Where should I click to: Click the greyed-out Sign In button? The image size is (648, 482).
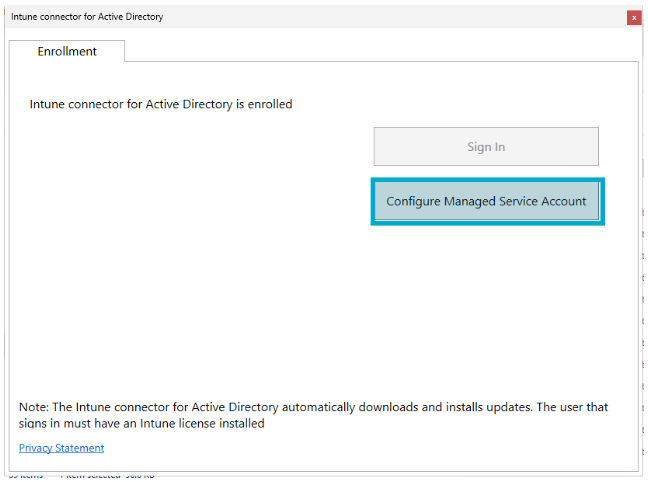486,147
